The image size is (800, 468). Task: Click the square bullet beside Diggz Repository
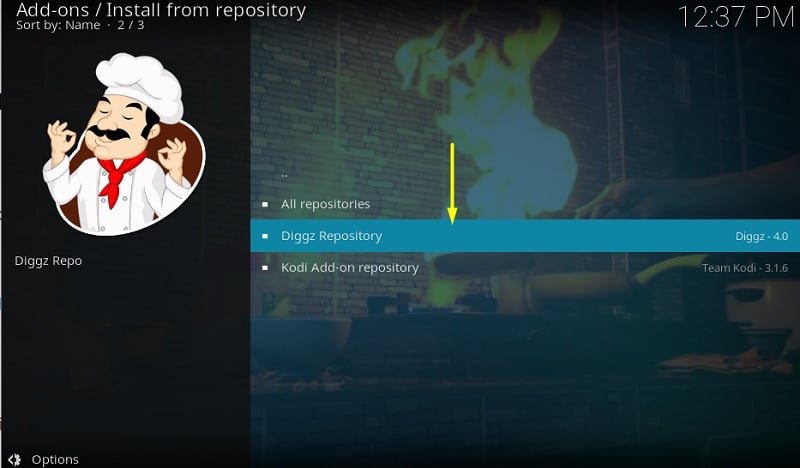click(265, 236)
